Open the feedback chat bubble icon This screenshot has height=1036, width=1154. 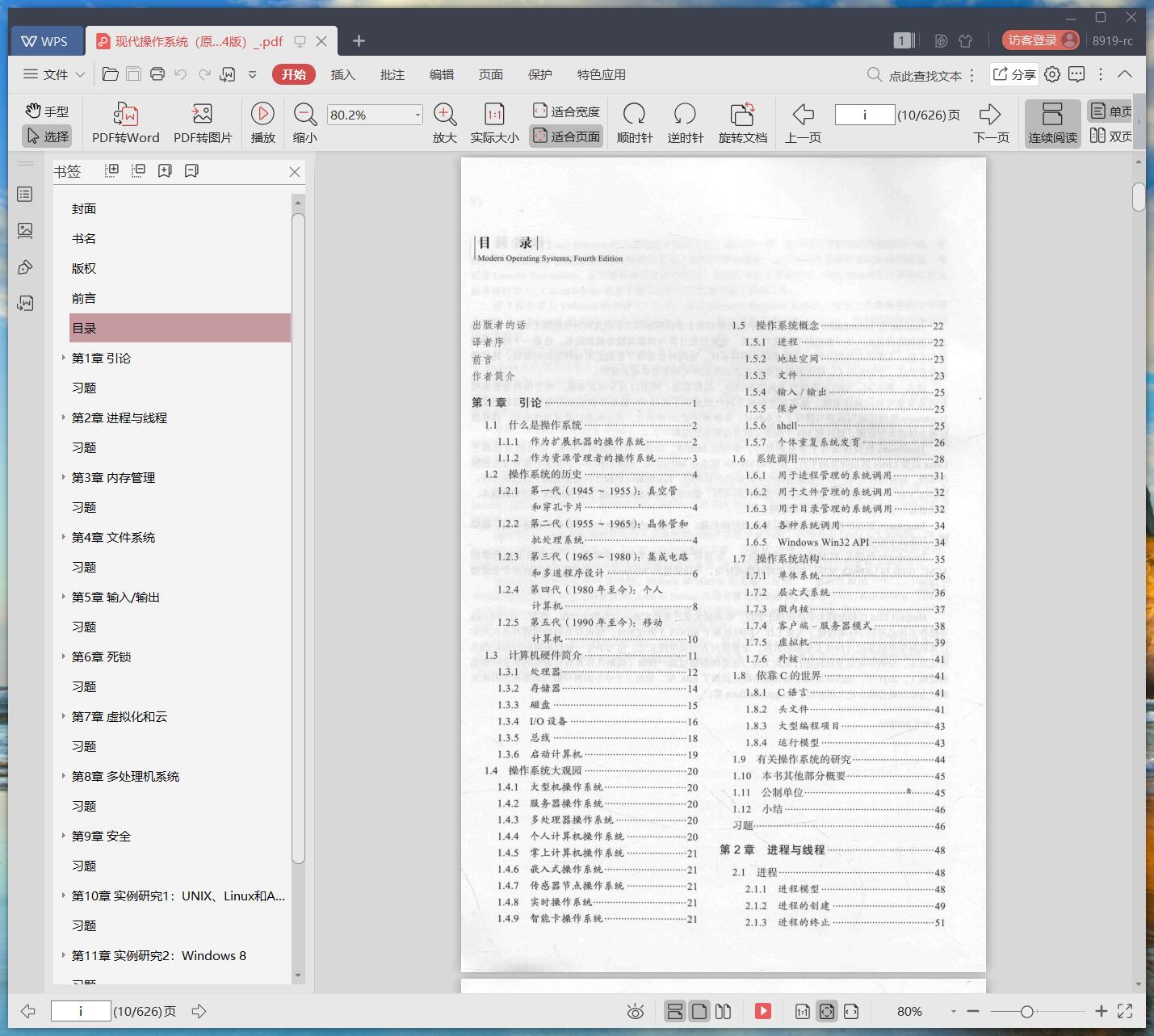[x=1076, y=74]
